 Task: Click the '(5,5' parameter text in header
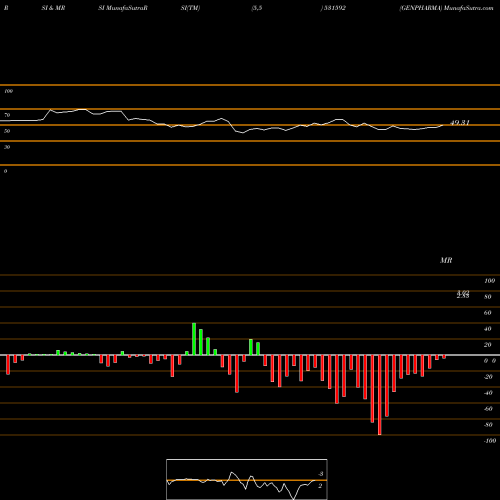(x=257, y=8)
